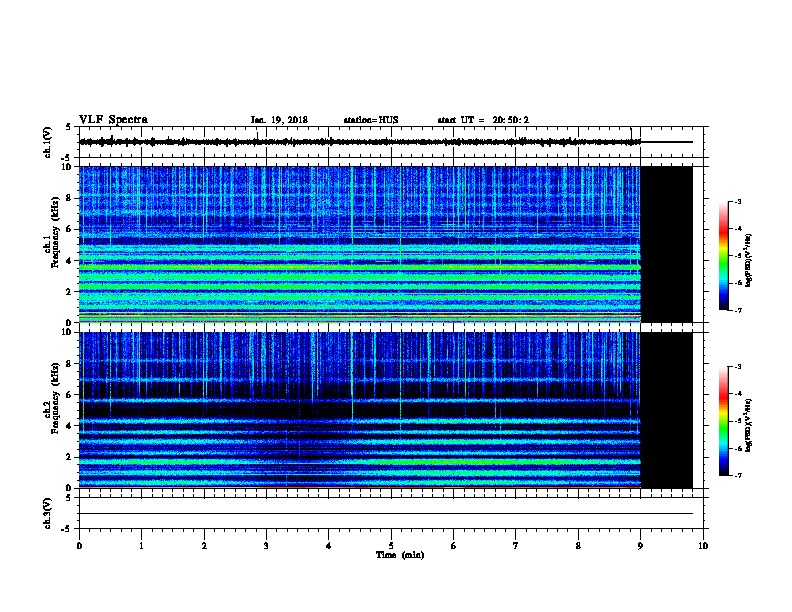Click the "4" kHz tick on ch.1 spectrogram
The height and width of the screenshot is (612, 792).
(71, 261)
